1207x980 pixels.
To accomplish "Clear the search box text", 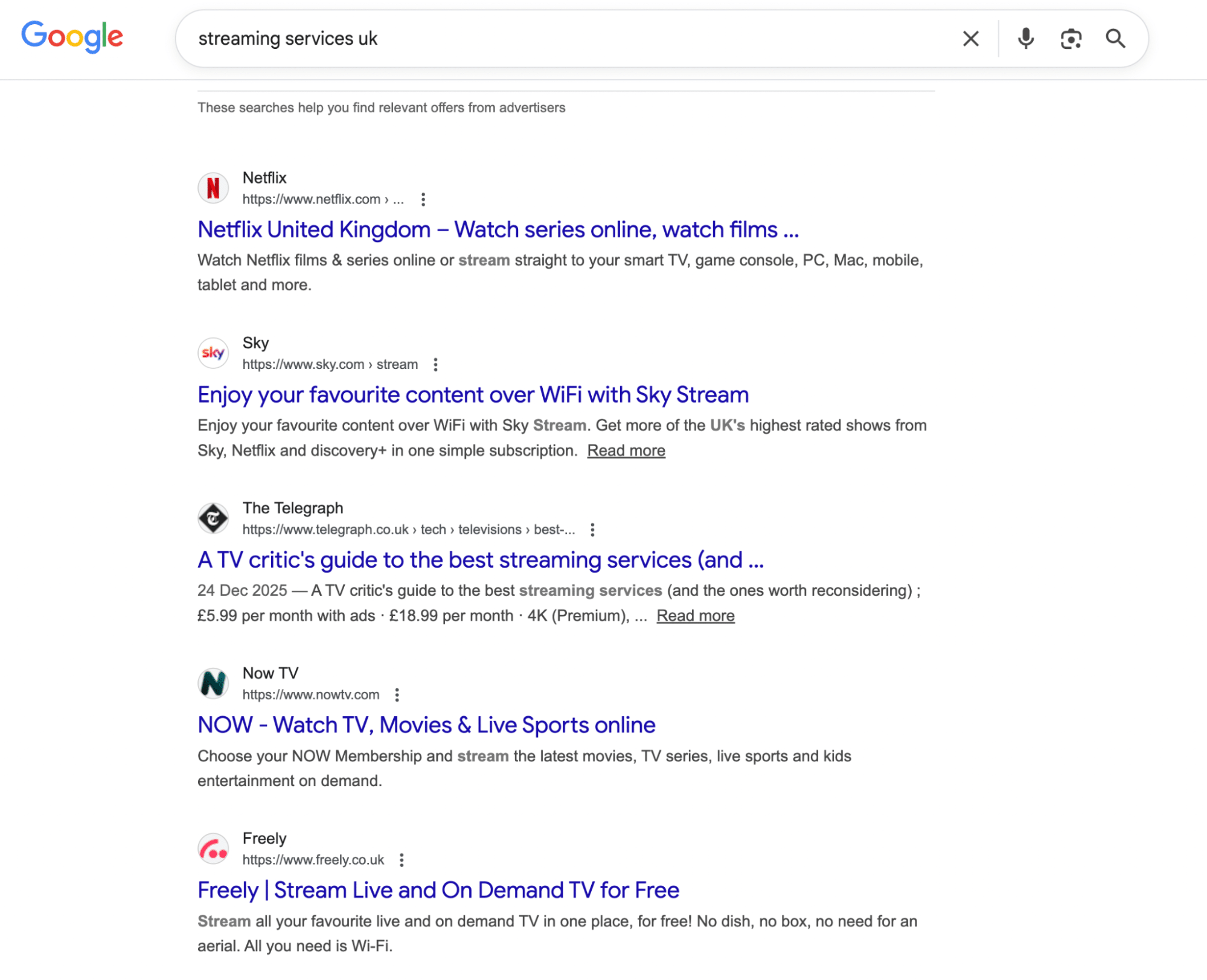I will pyautogui.click(x=970, y=39).
